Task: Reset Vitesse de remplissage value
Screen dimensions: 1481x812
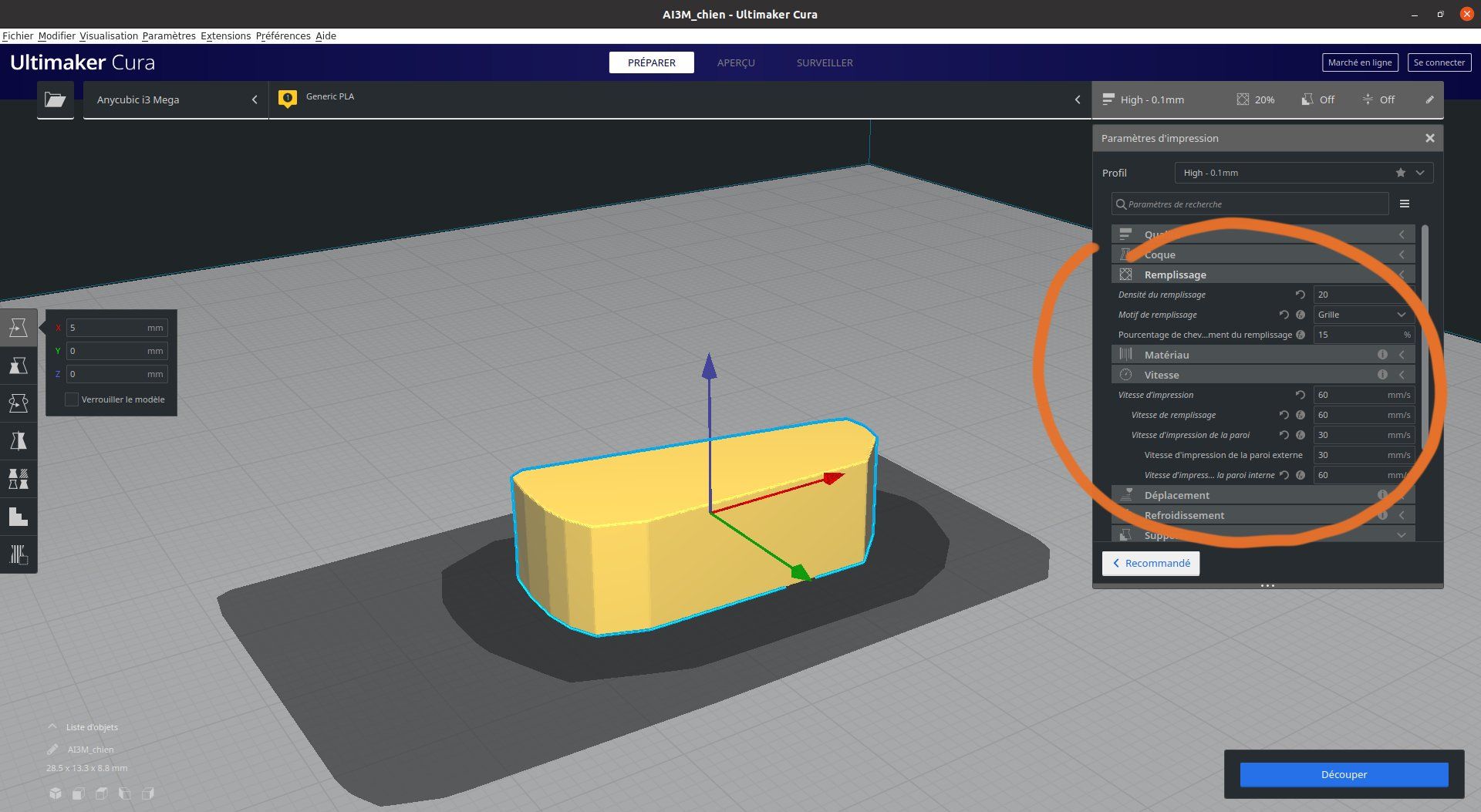Action: 1284,415
